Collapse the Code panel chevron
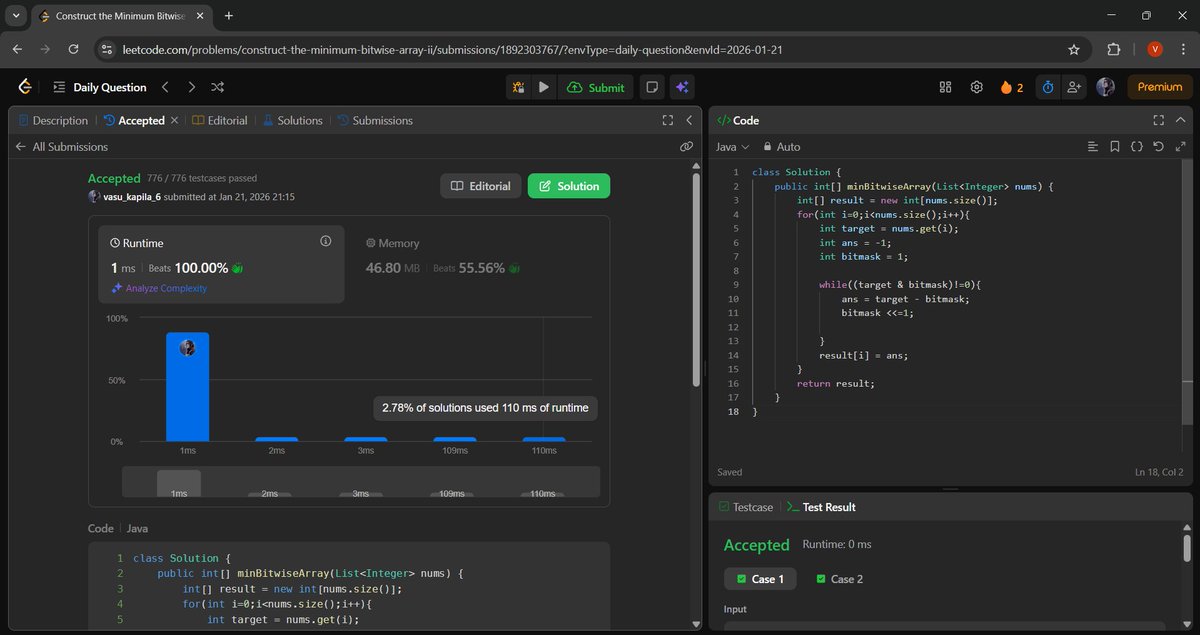The width and height of the screenshot is (1200, 635). (x=1181, y=120)
